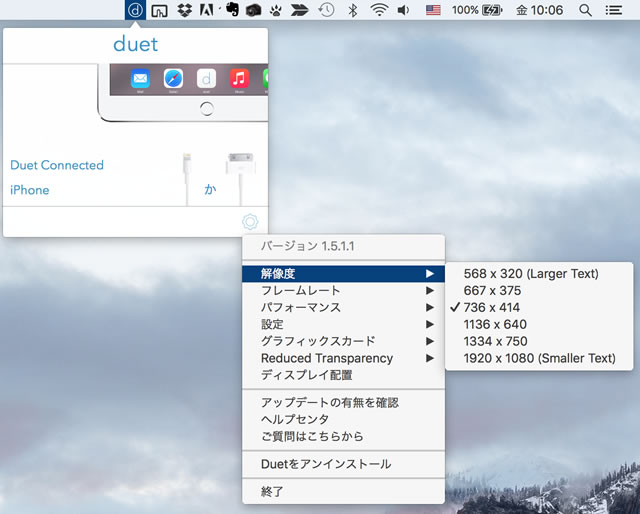Screen dimensions: 640x514
Task: Select resolution 1920 x 1080 (Smaller Text)
Action: (539, 358)
